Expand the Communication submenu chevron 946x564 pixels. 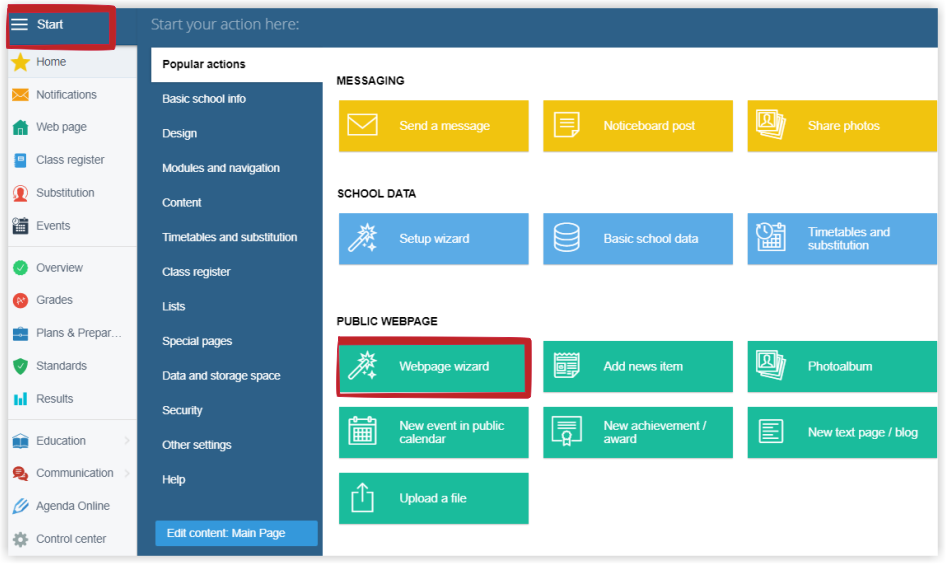(x=127, y=474)
